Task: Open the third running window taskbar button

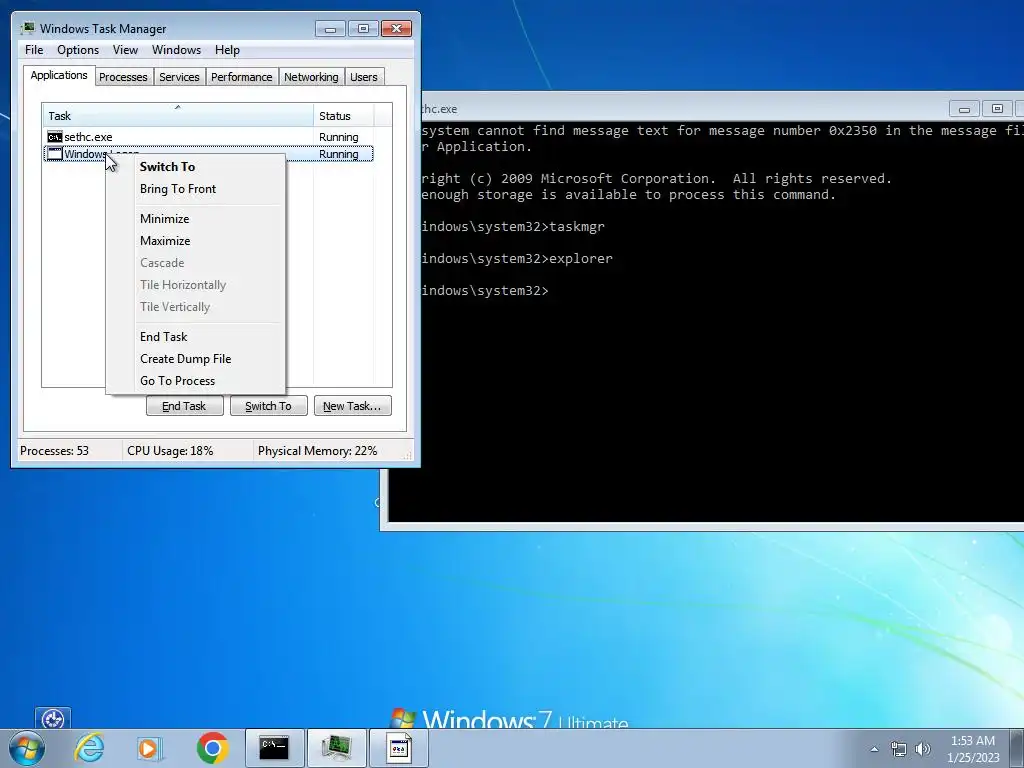Action: point(399,748)
